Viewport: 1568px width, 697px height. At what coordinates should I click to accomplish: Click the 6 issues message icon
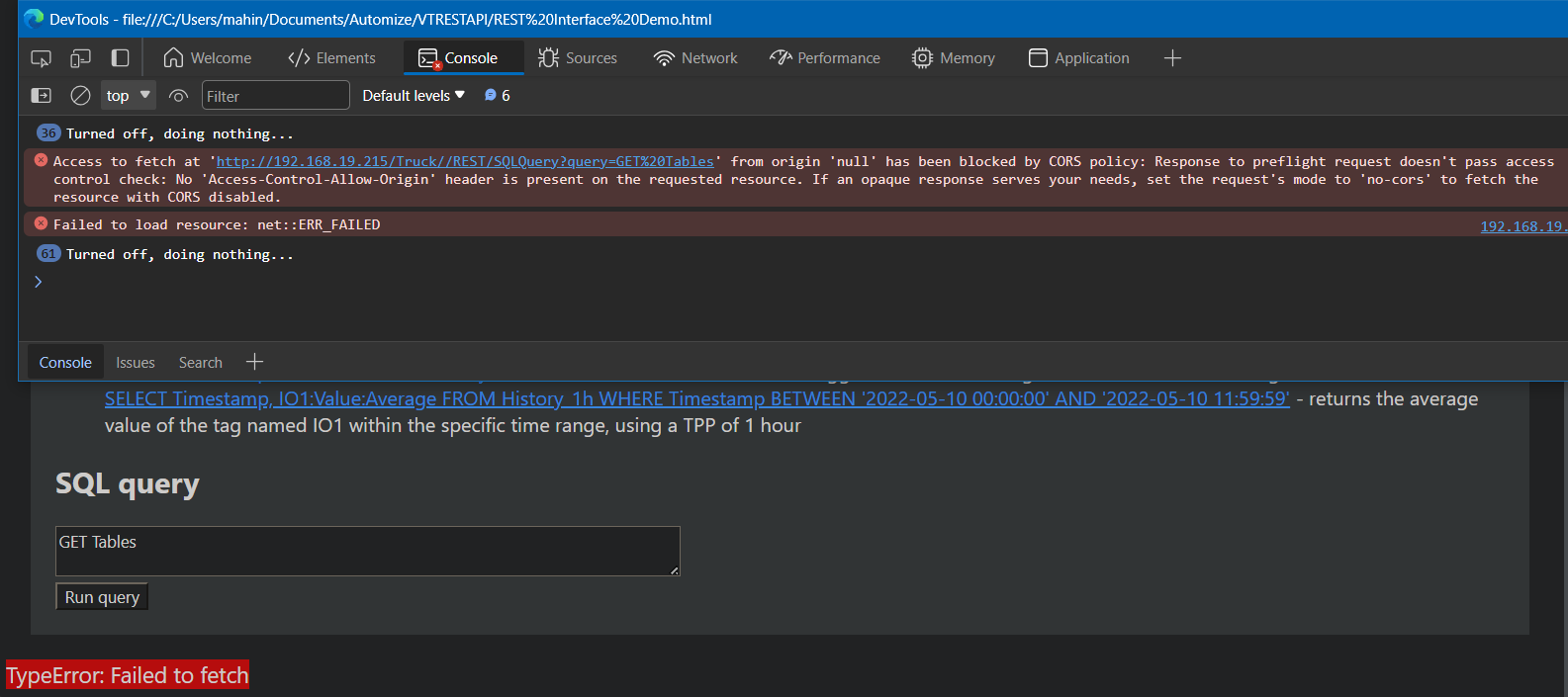tap(497, 96)
